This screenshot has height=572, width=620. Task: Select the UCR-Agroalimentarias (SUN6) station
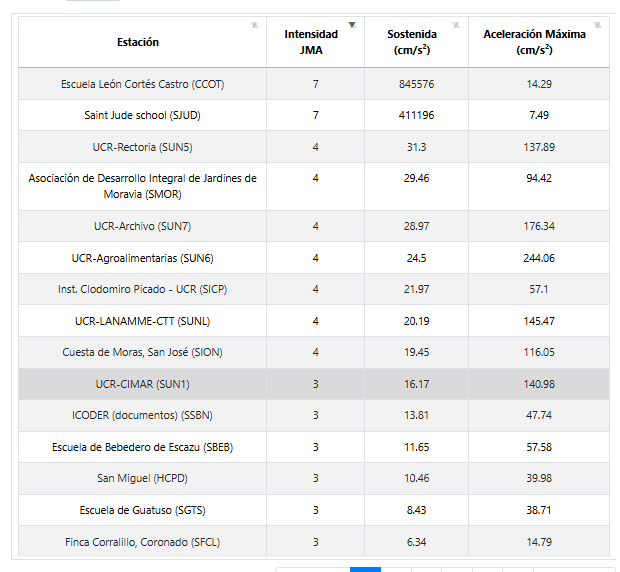pos(142,258)
